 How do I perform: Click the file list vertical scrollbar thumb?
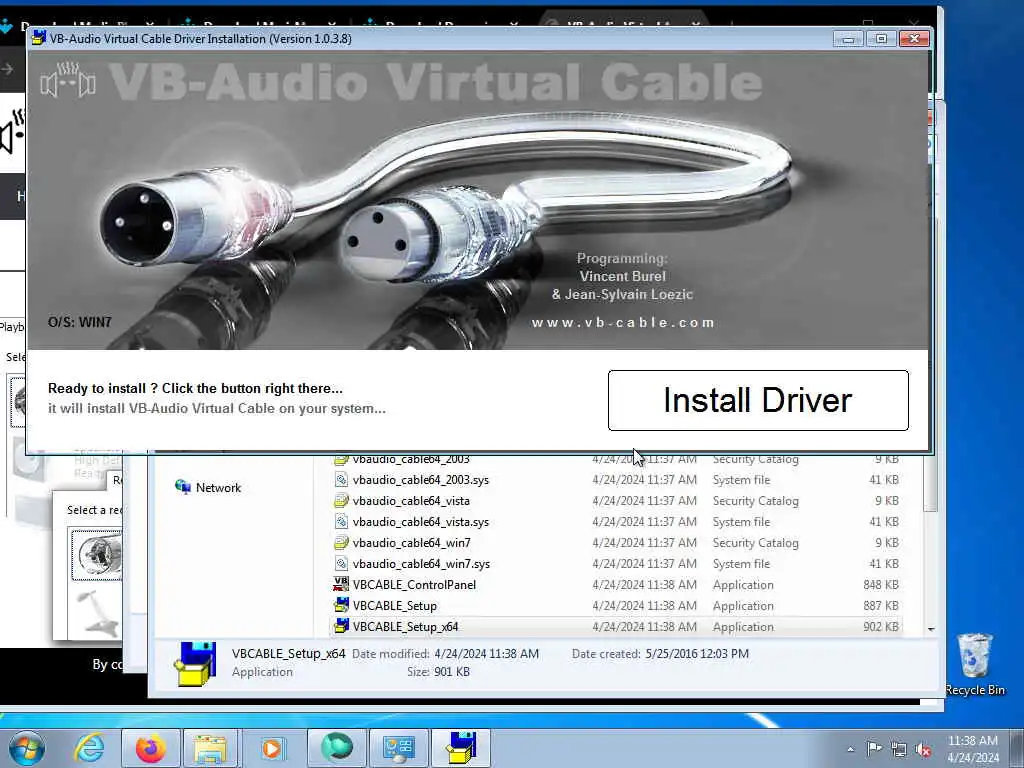click(x=931, y=483)
